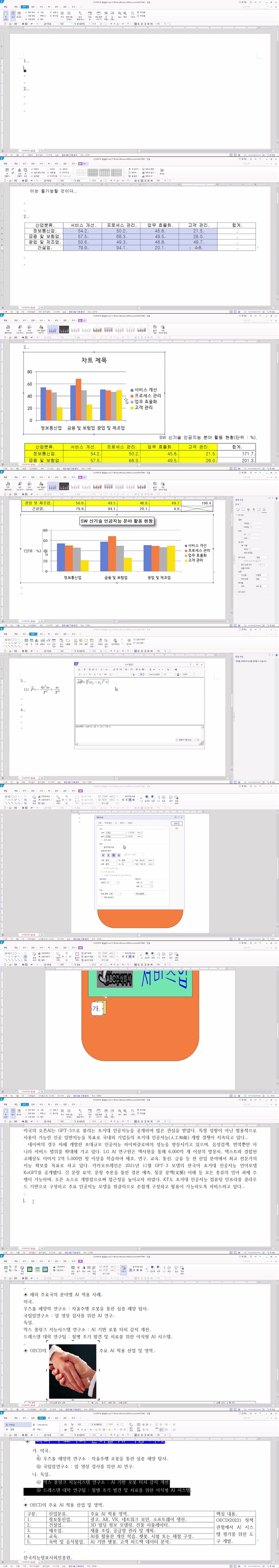Click the blue 서비스 개선 legend marker under 차트 제목
The width and height of the screenshot is (279, 1568).
pos(132,390)
